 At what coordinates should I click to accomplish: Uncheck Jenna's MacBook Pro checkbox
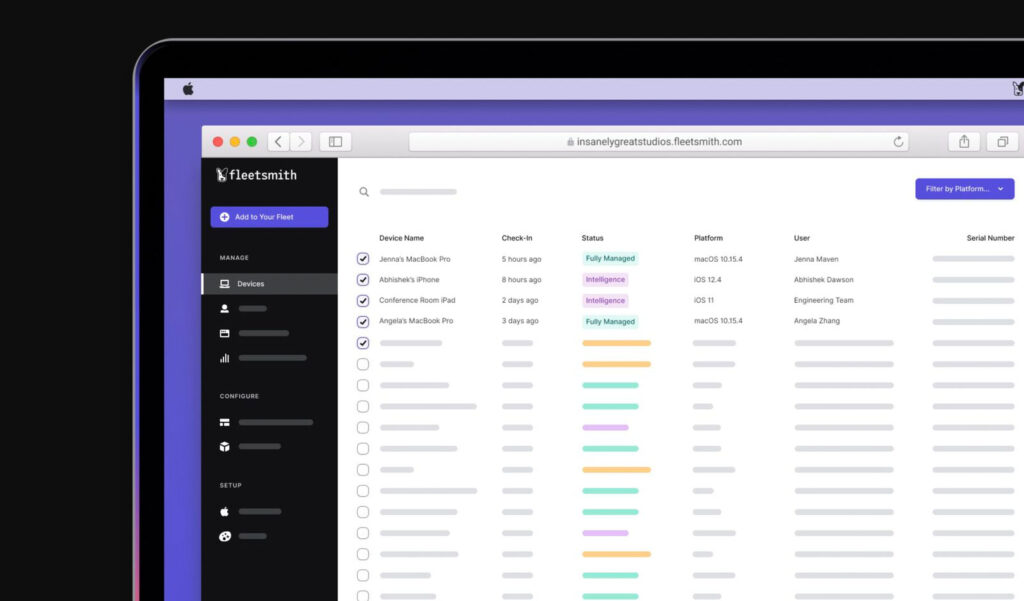click(x=363, y=259)
